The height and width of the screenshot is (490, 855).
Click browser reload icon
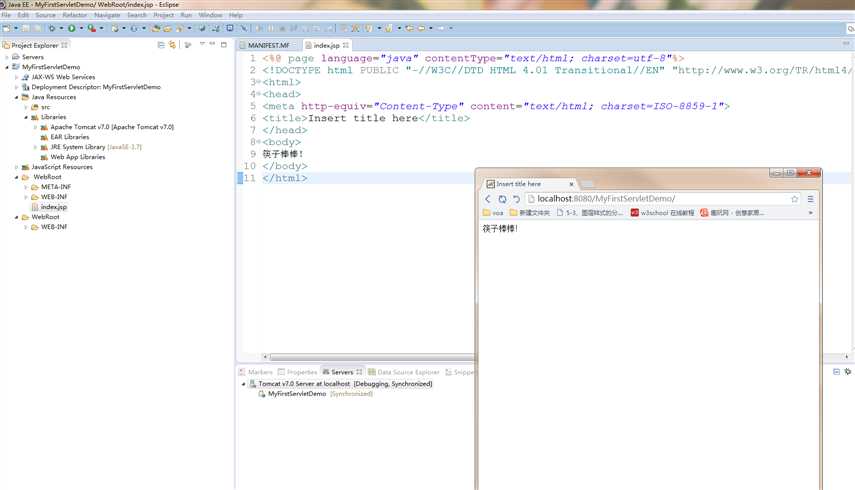tap(502, 199)
